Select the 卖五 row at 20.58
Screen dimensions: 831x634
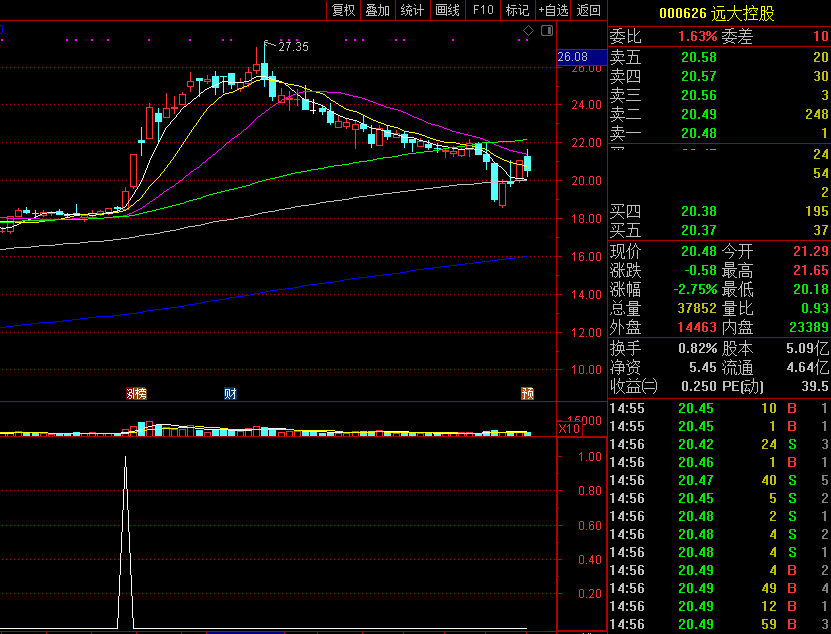point(719,57)
